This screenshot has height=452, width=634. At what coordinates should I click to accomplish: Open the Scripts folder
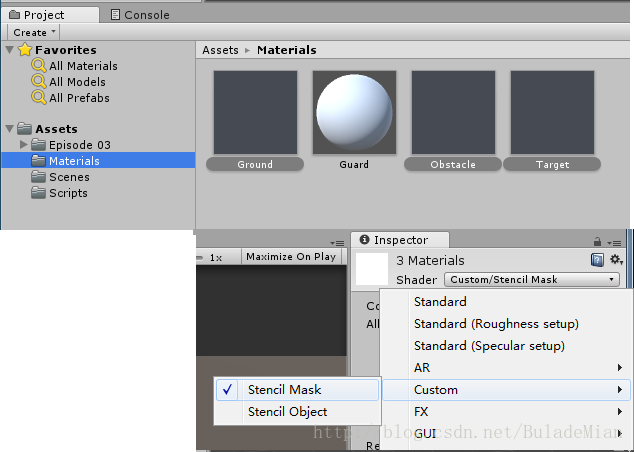[x=68, y=193]
